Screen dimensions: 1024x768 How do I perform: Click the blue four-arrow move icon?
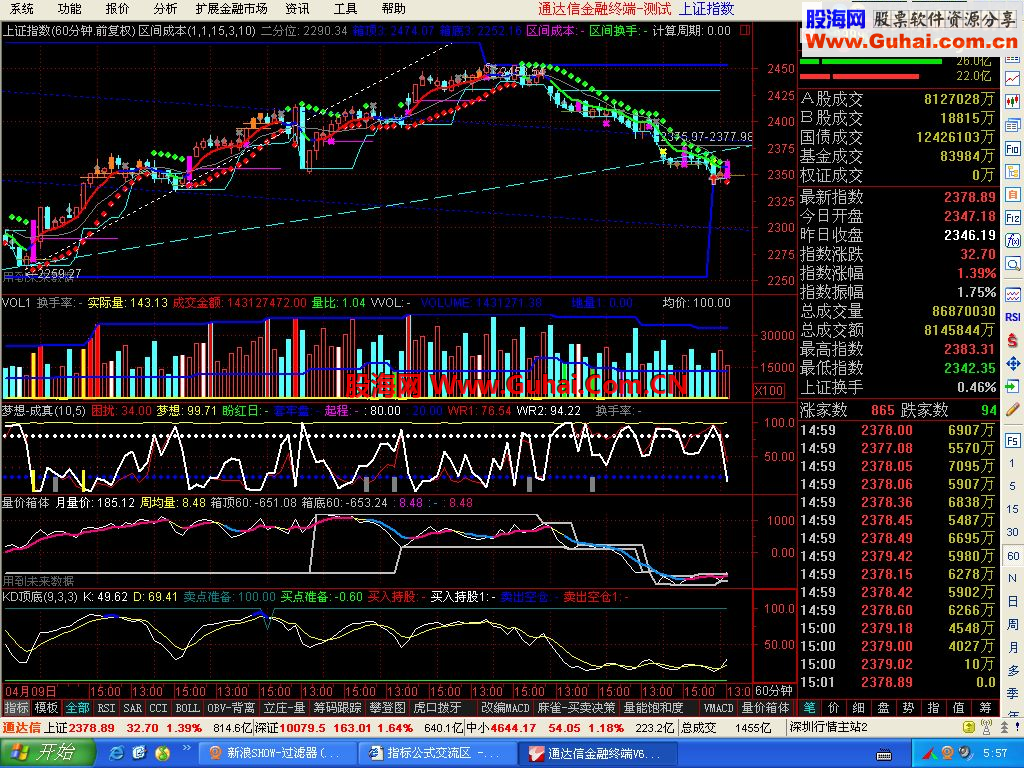tap(1013, 363)
